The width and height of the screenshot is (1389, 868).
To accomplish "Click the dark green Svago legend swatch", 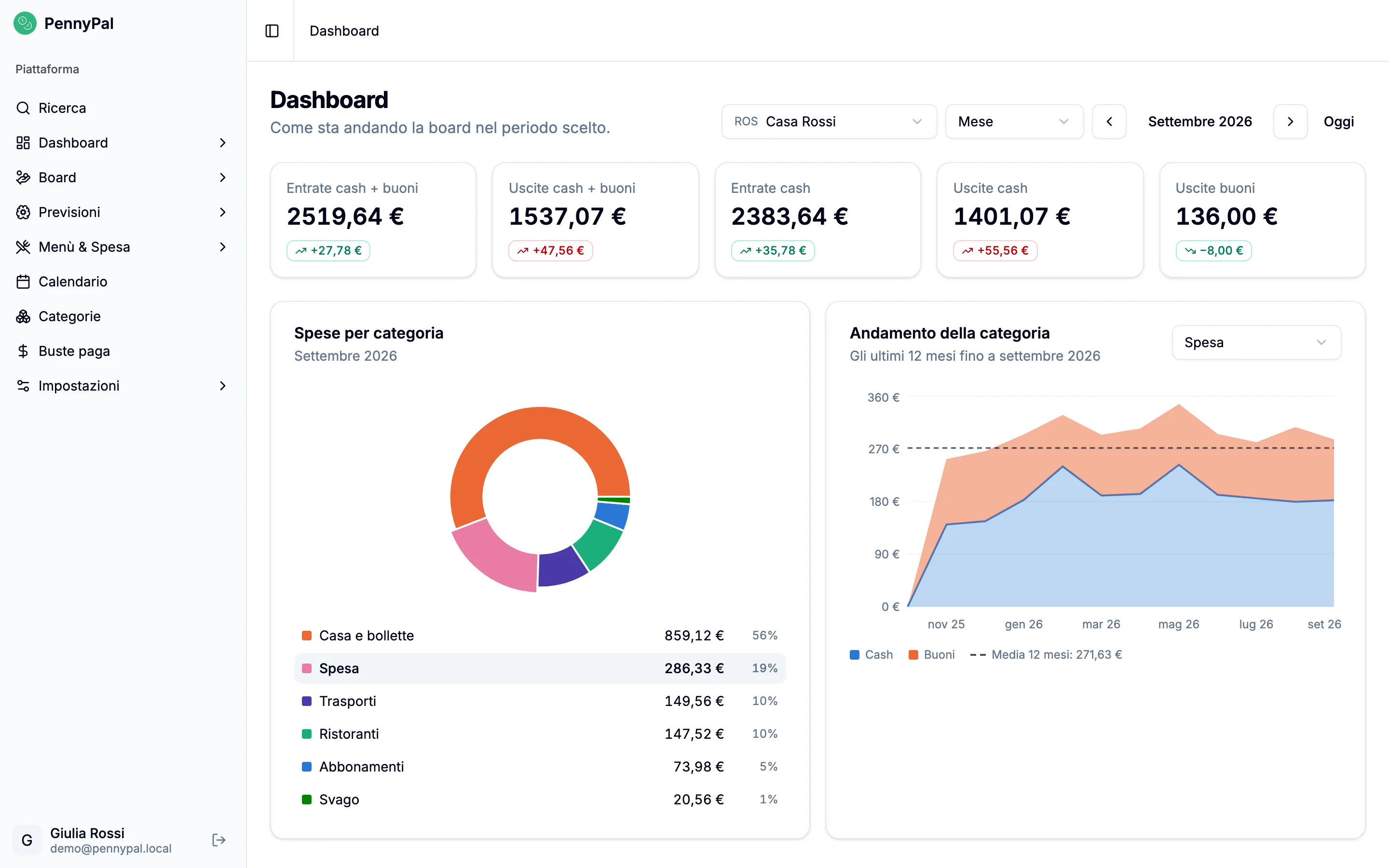I will (x=307, y=799).
